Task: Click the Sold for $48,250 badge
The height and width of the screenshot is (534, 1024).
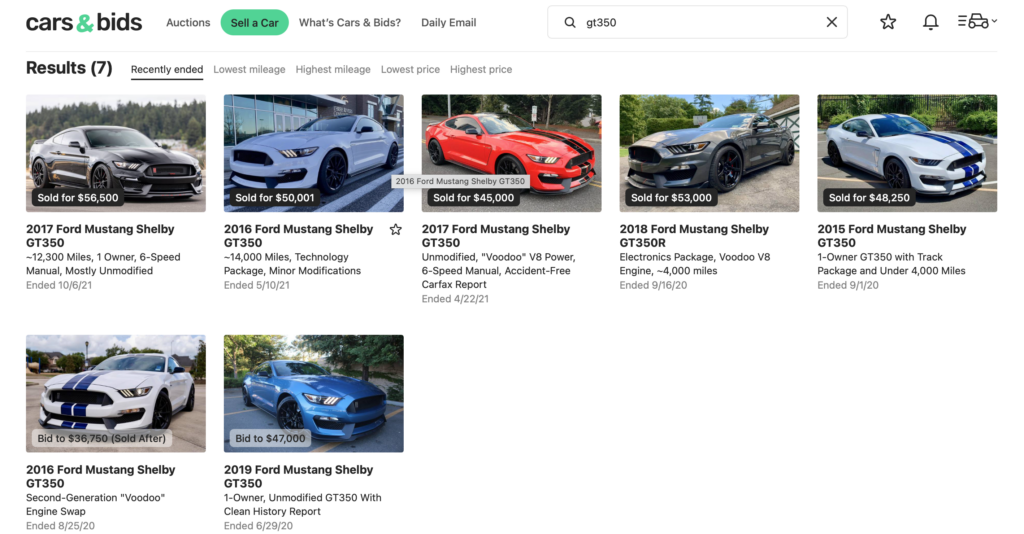Action: [x=869, y=198]
